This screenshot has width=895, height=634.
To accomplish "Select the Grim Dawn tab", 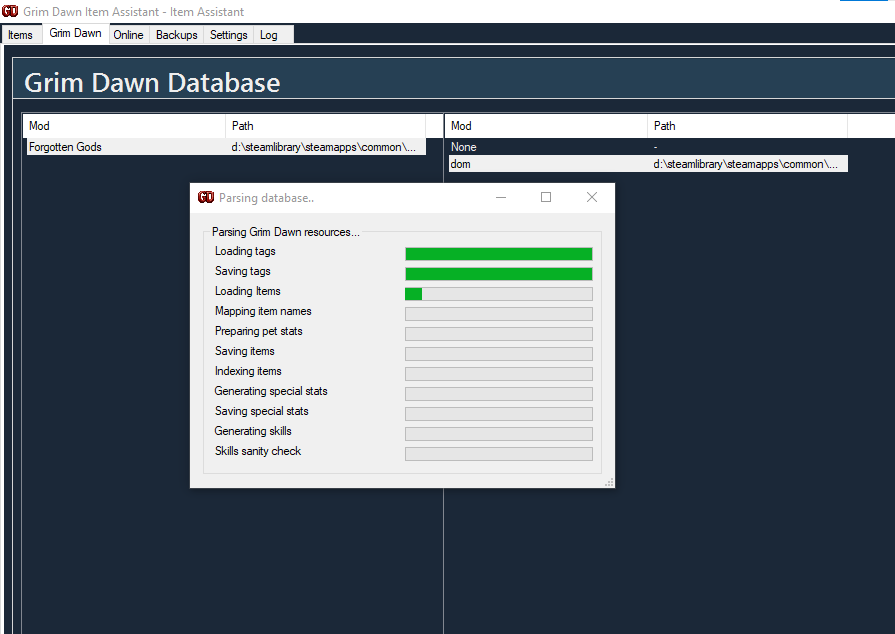I will [75, 33].
